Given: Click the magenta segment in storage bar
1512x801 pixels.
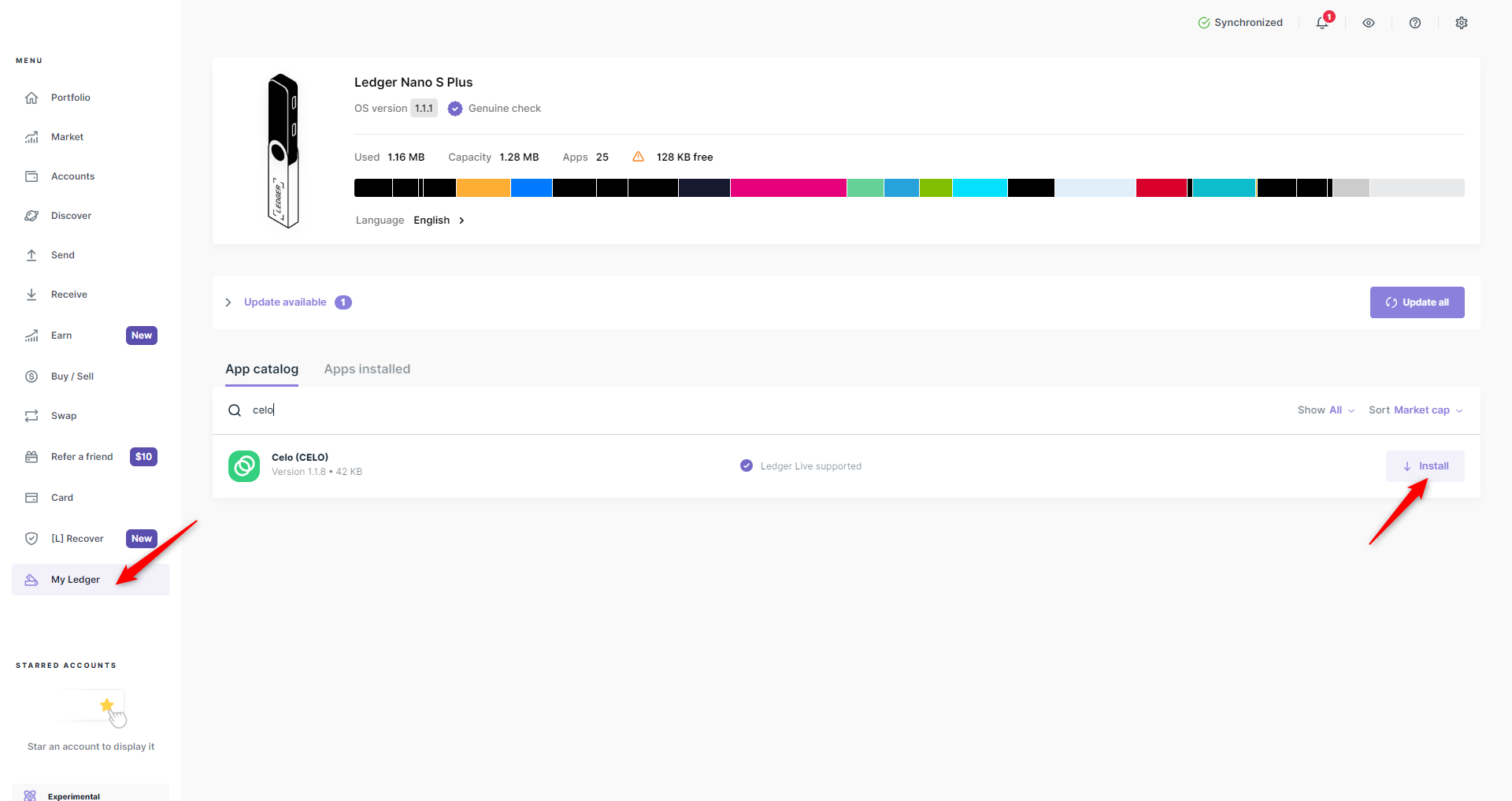Looking at the screenshot, I should [x=788, y=187].
